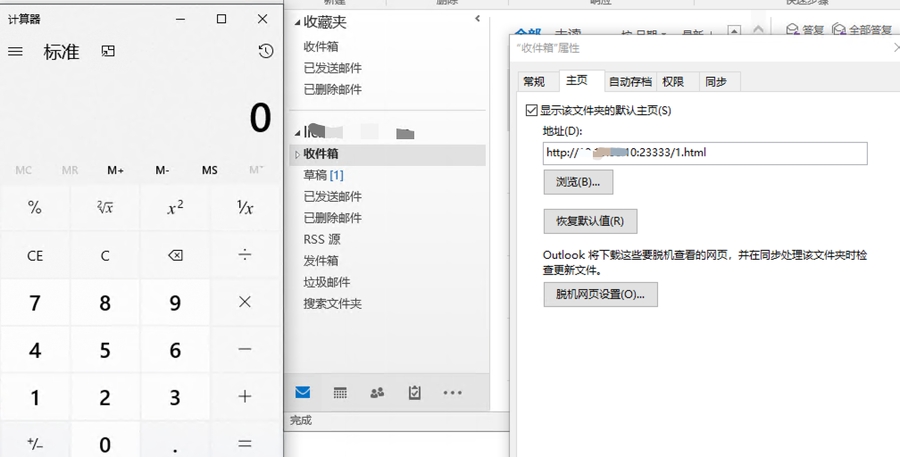The width and height of the screenshot is (900, 457).
Task: Collapse the 收藏夹 favorites section
Action: point(298,22)
